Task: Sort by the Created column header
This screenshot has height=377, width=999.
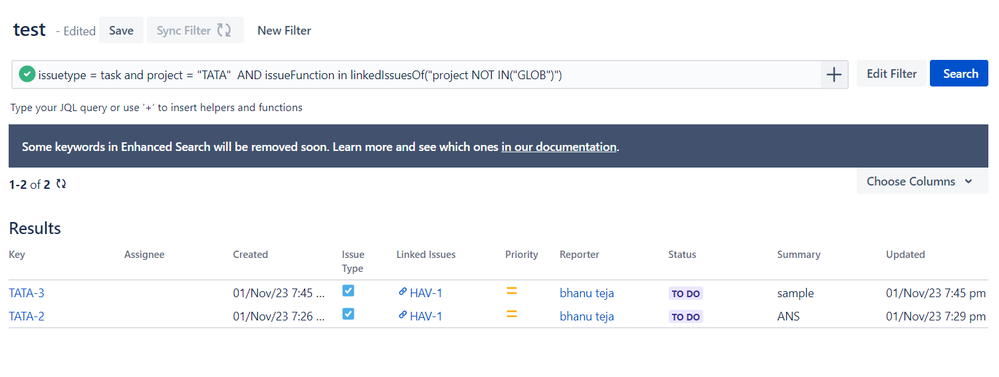Action: pyautogui.click(x=250, y=254)
